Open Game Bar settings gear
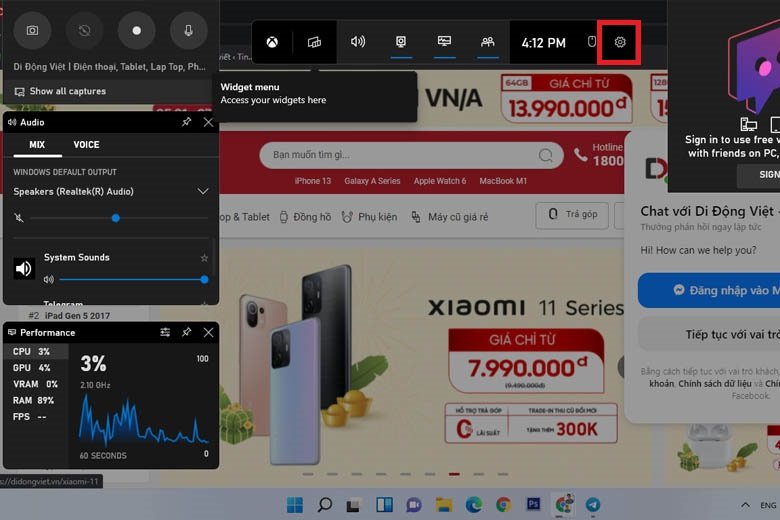780x520 pixels. [620, 43]
